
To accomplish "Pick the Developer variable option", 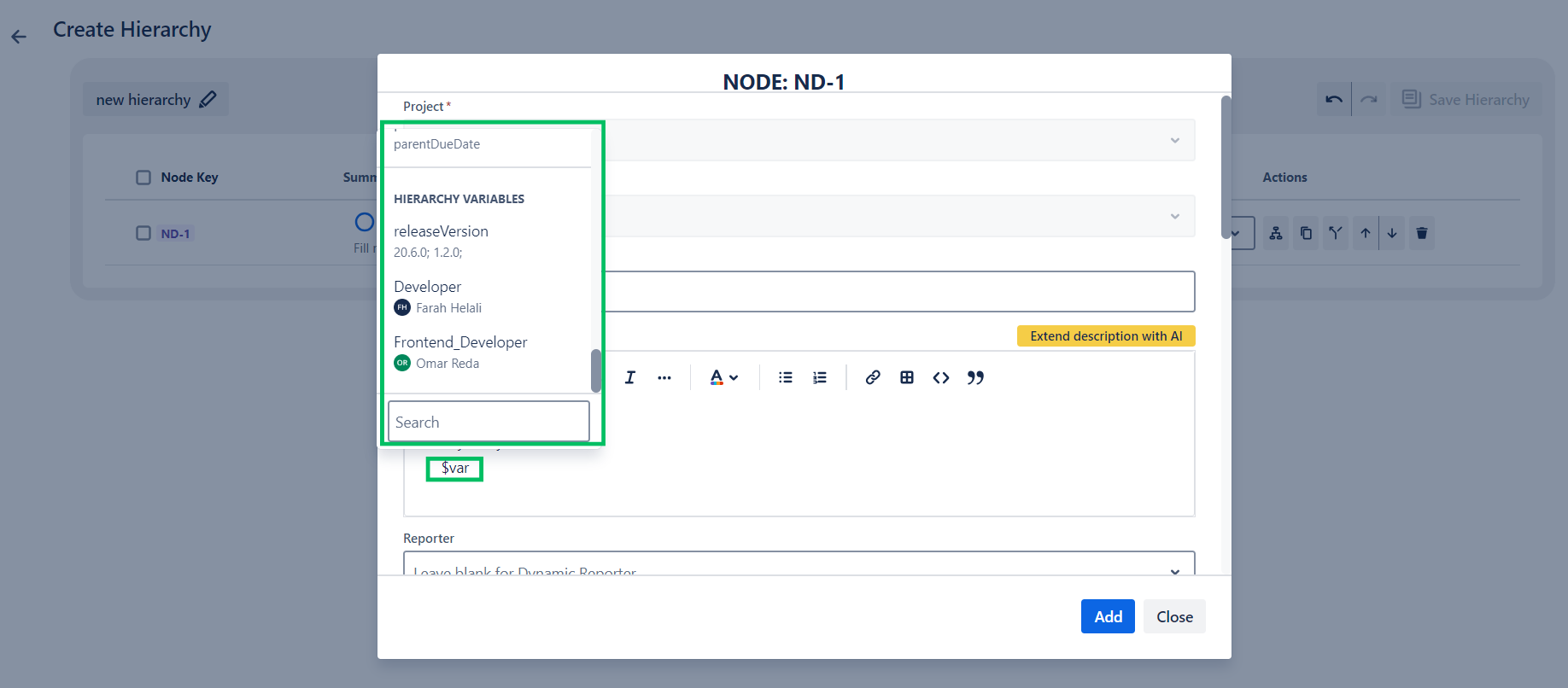I will (x=427, y=287).
